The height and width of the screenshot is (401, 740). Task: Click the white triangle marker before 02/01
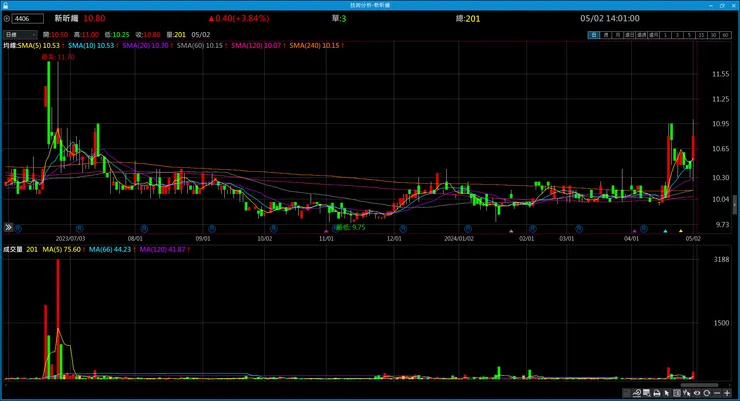511,231
